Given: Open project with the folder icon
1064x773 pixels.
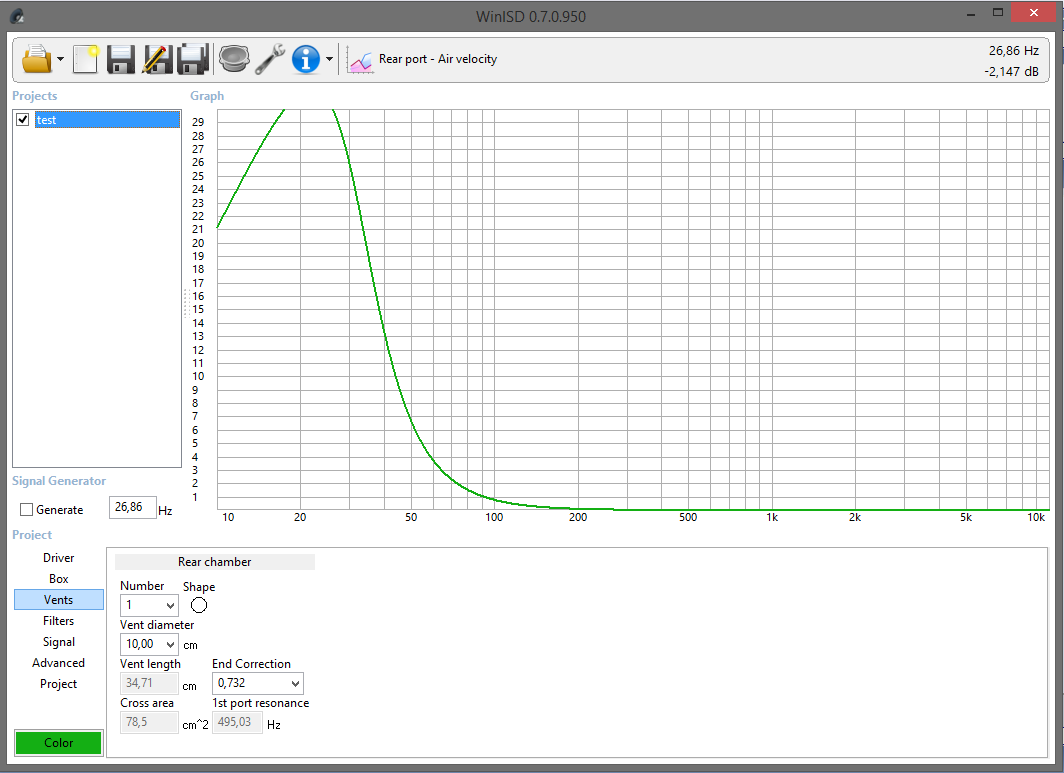Looking at the screenshot, I should coord(37,59).
